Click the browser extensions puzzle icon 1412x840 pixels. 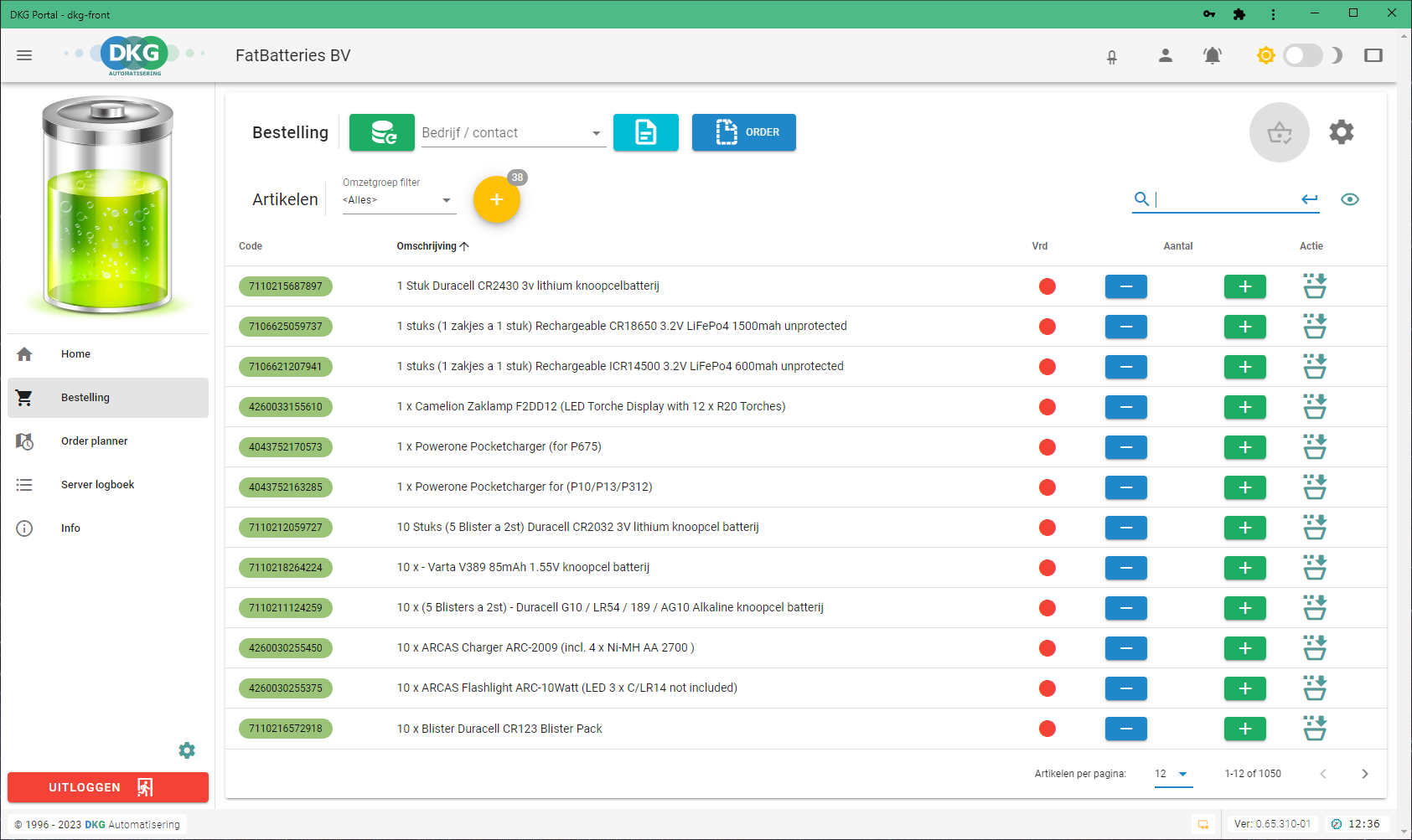[1239, 14]
